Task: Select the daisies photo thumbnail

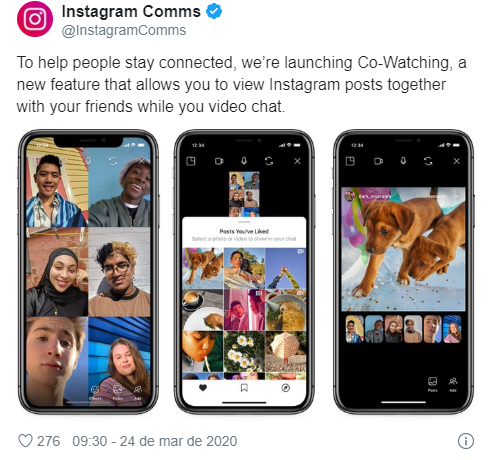Action: 244,352
